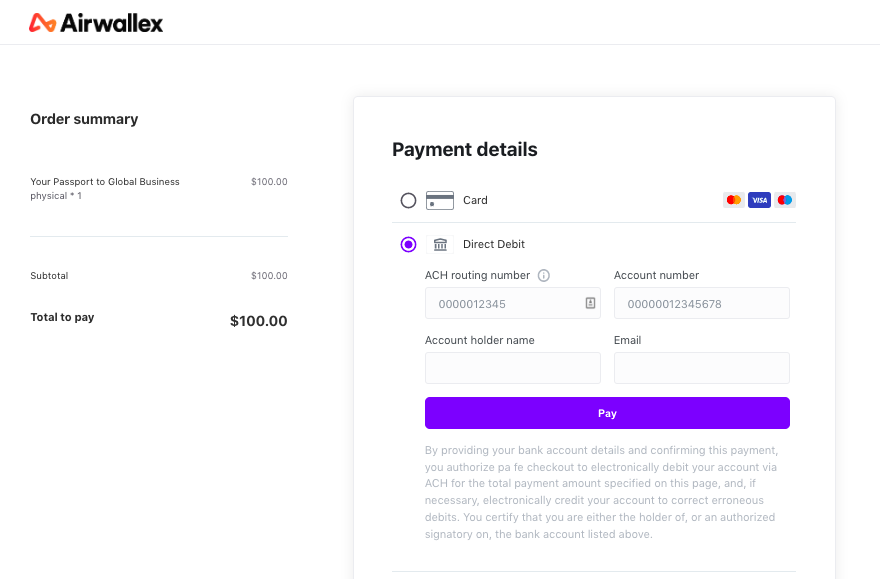Click the ACH routing number label

tap(477, 275)
